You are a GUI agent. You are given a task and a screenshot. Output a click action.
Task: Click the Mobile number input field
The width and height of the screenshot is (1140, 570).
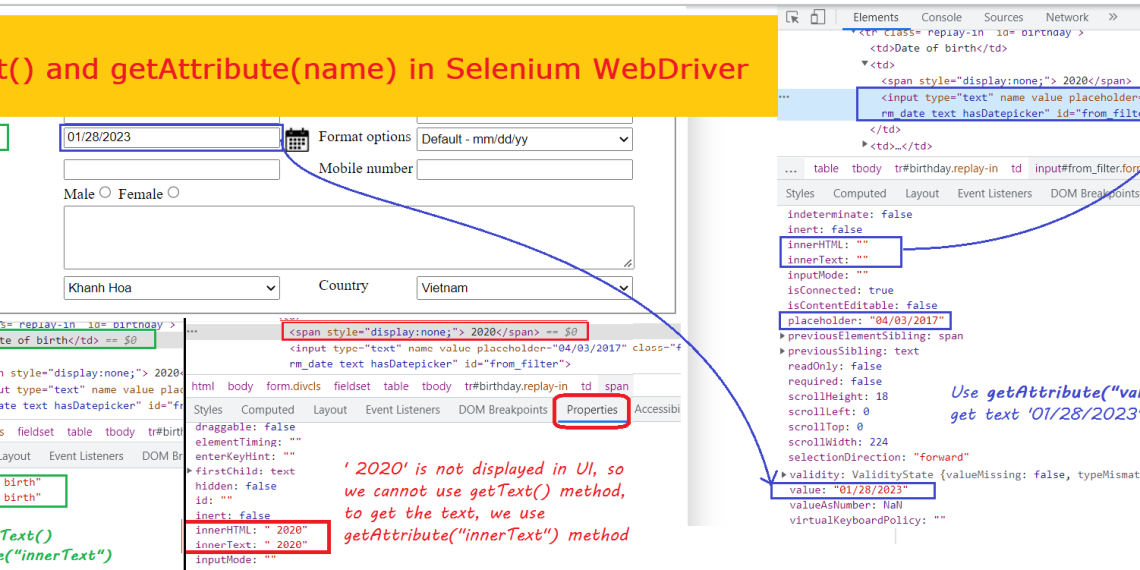click(x=524, y=169)
